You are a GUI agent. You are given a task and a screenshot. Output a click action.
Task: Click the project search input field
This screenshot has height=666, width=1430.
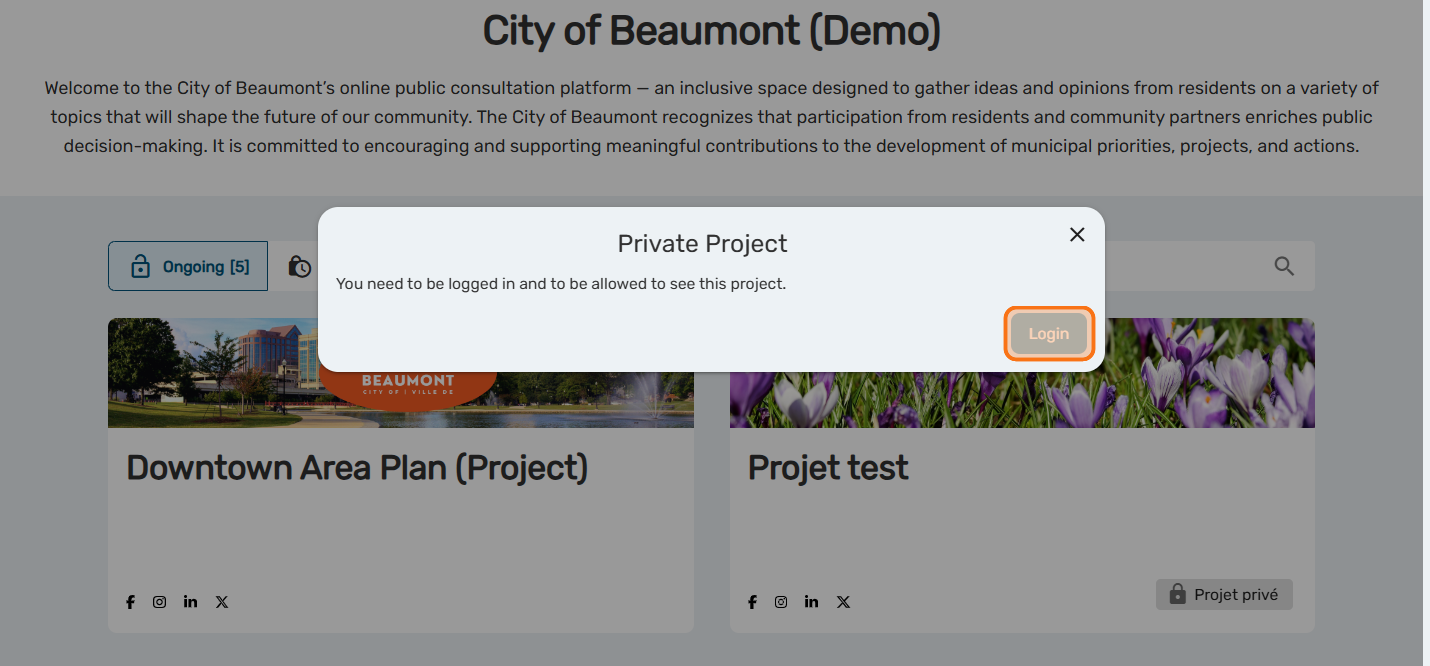tap(1180, 266)
